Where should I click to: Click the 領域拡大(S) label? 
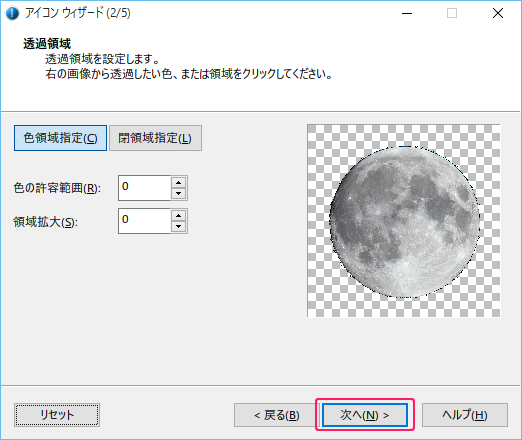45,222
